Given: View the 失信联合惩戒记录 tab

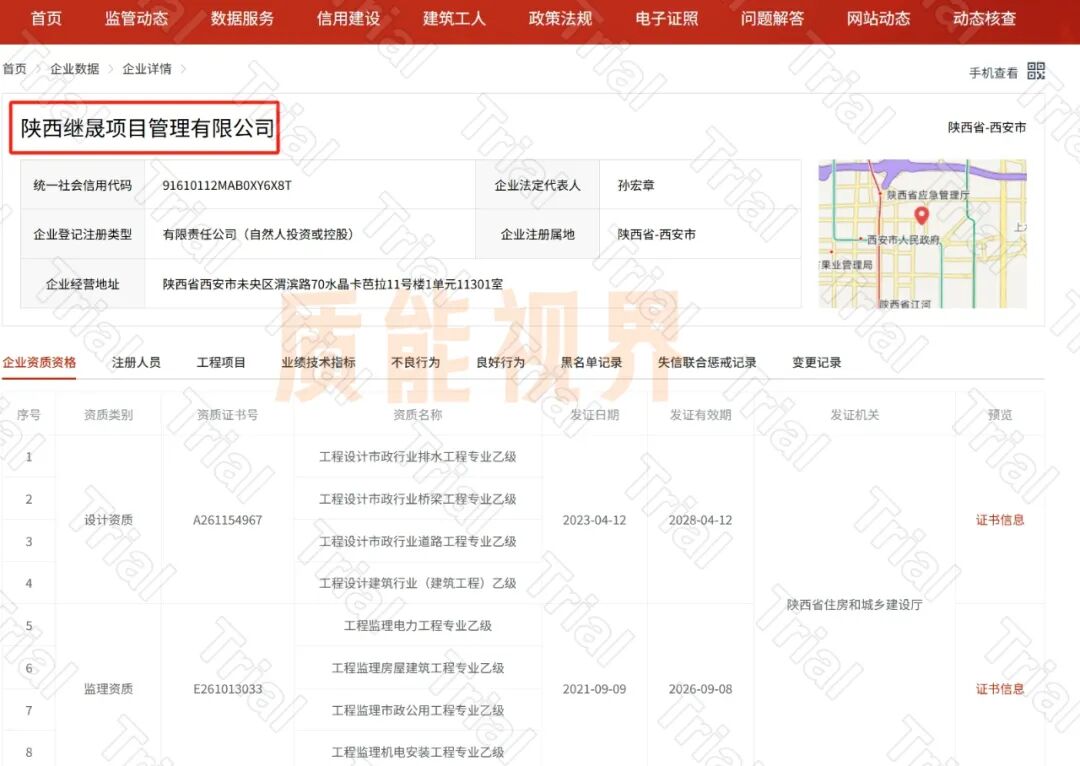Looking at the screenshot, I should (x=707, y=362).
